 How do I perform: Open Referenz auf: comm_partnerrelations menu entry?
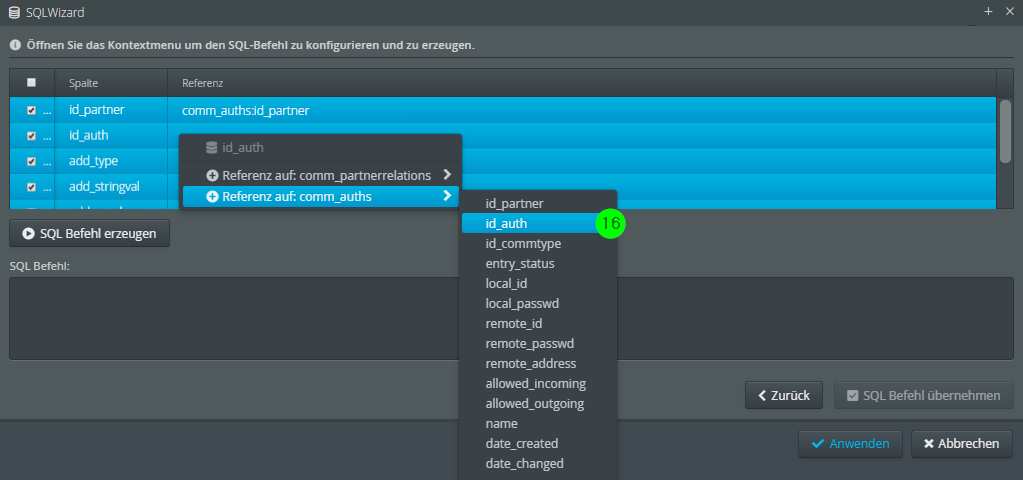320,176
